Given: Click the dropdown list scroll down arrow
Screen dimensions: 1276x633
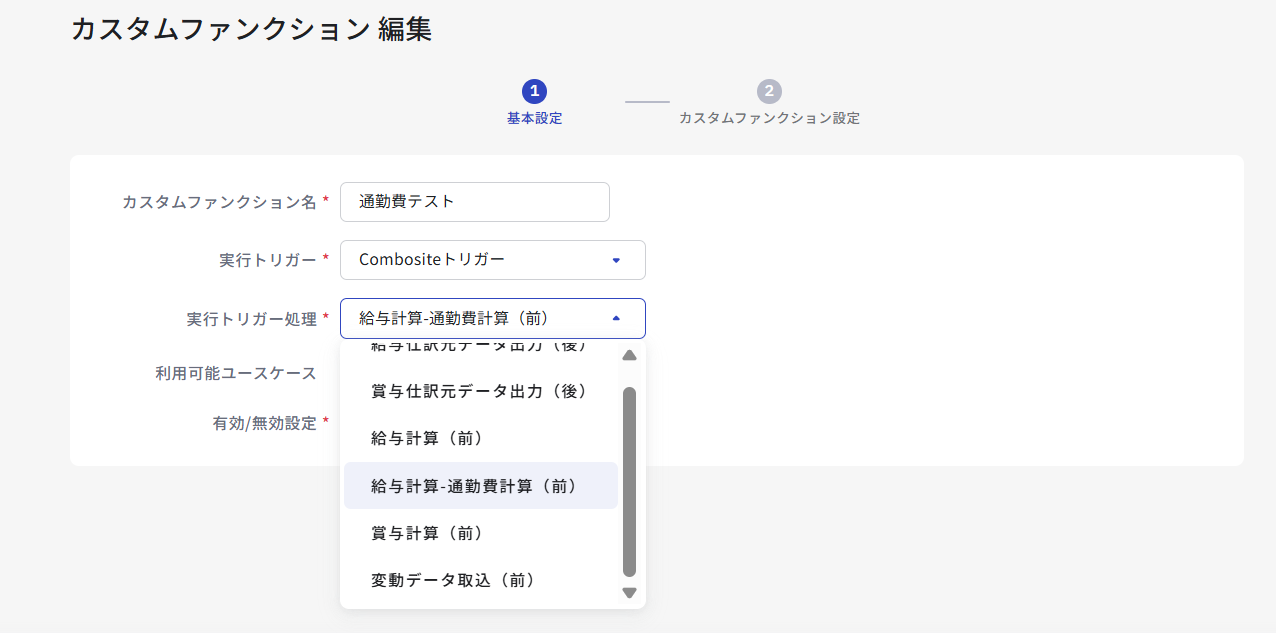Looking at the screenshot, I should [x=629, y=593].
